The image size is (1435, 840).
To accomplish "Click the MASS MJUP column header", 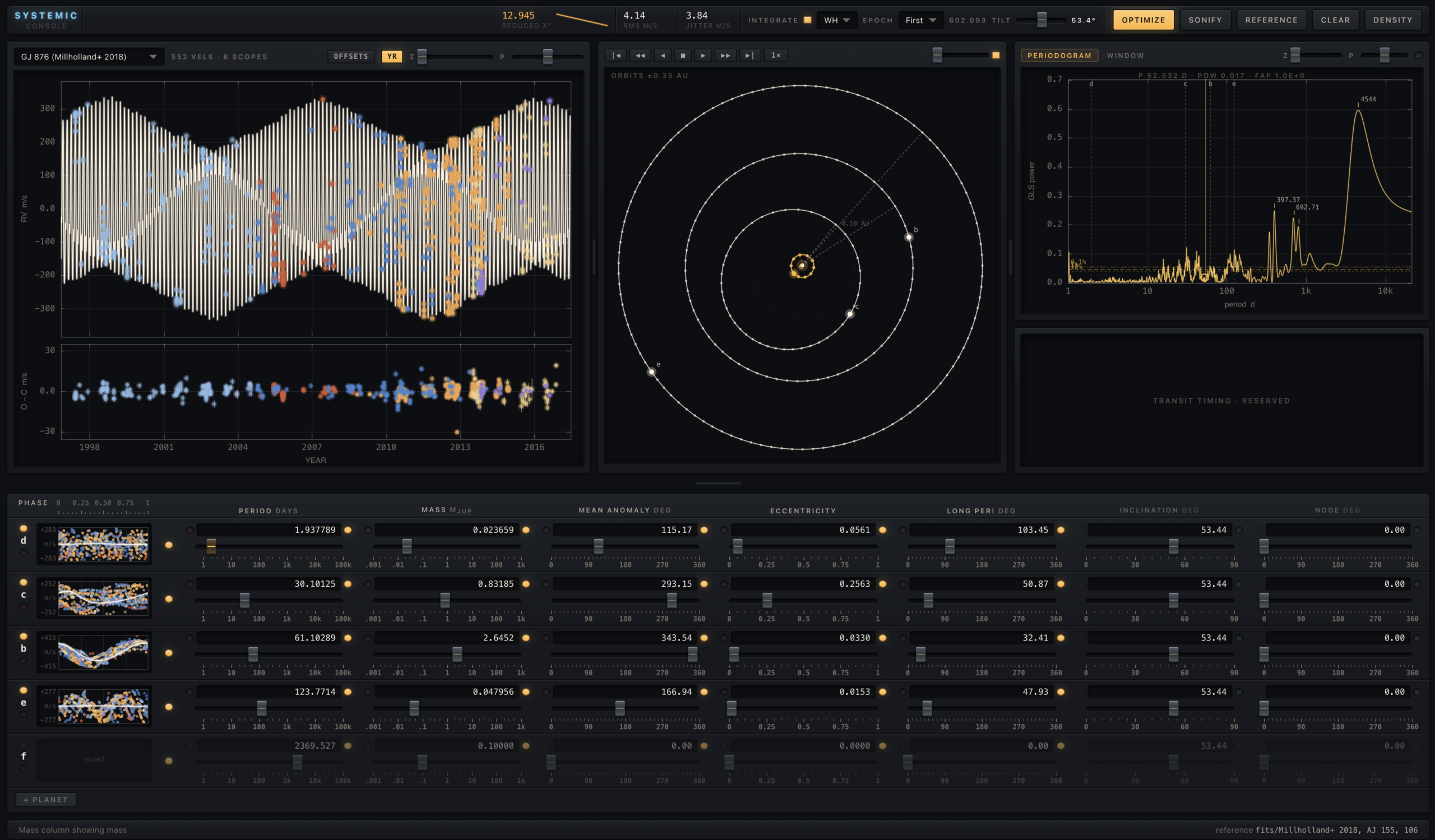I will 446,510.
